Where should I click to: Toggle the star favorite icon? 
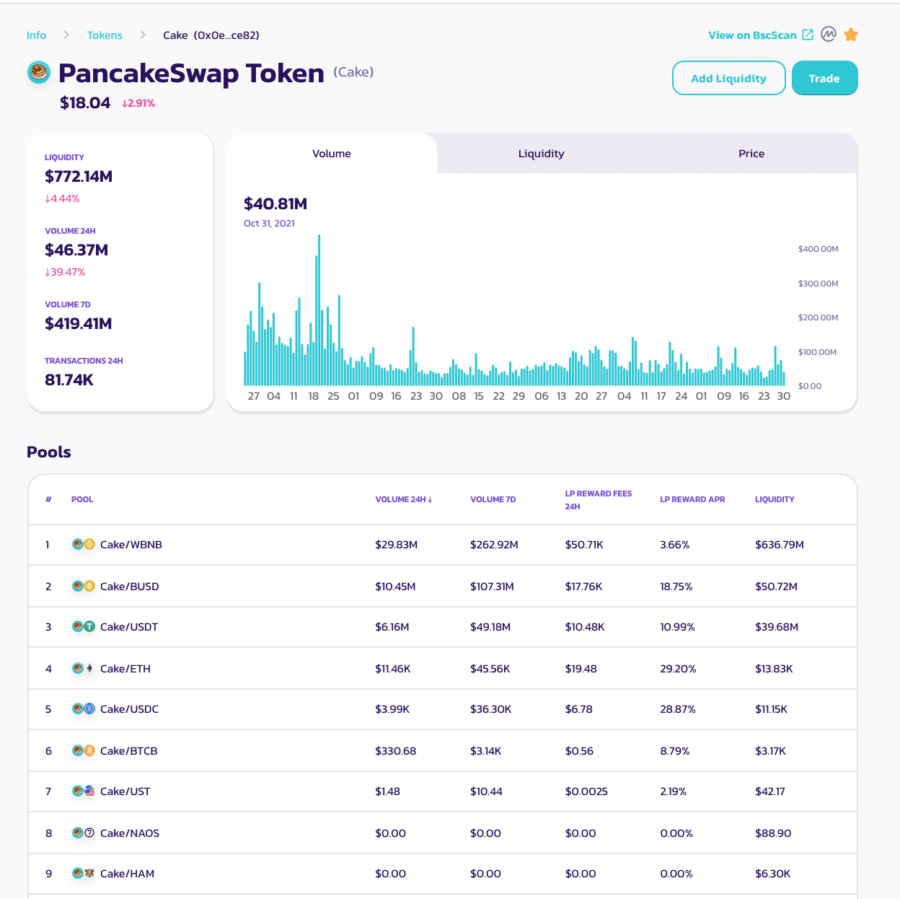coord(851,34)
